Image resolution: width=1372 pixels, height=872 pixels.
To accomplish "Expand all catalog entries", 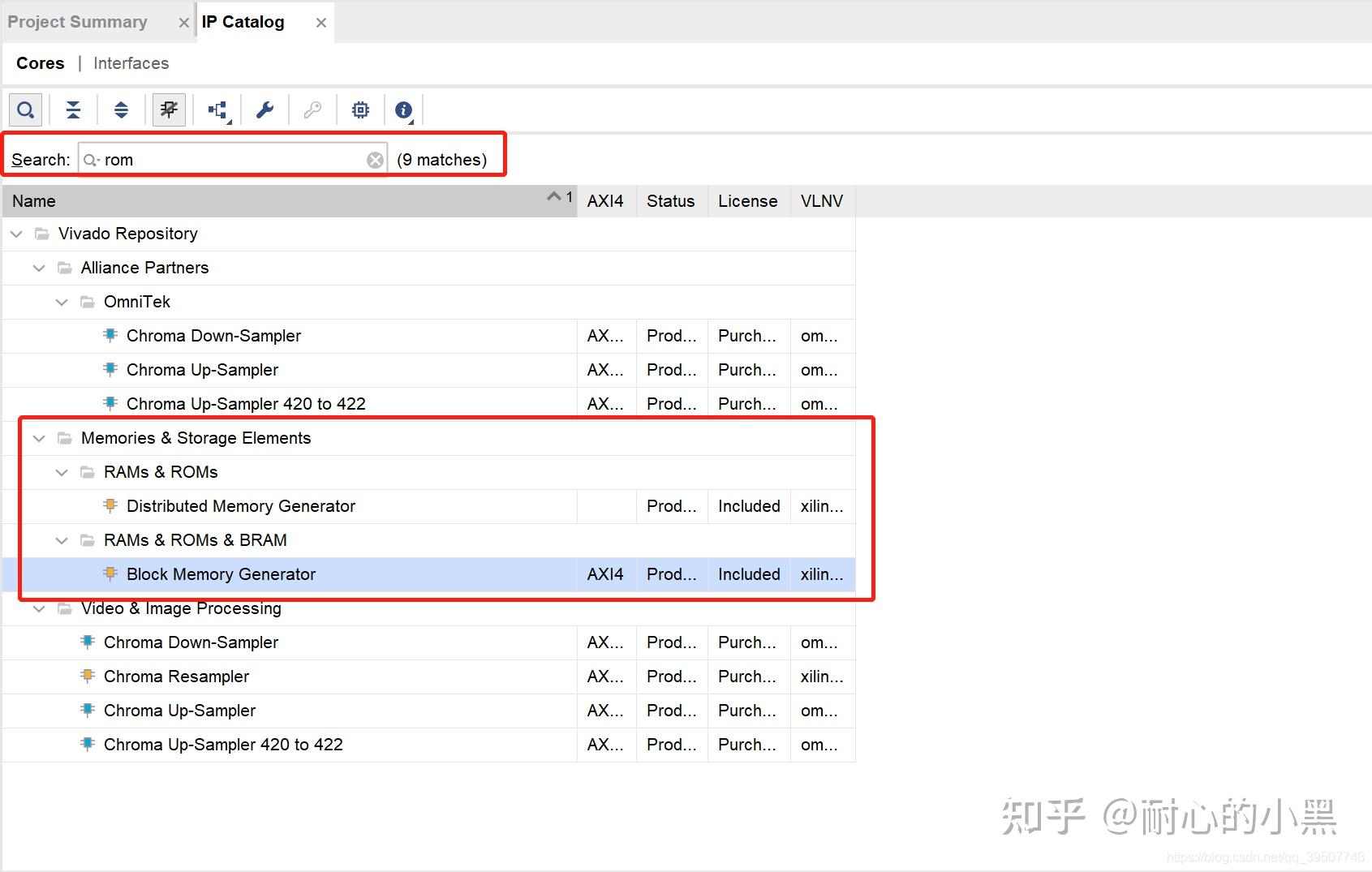I will pos(121,110).
